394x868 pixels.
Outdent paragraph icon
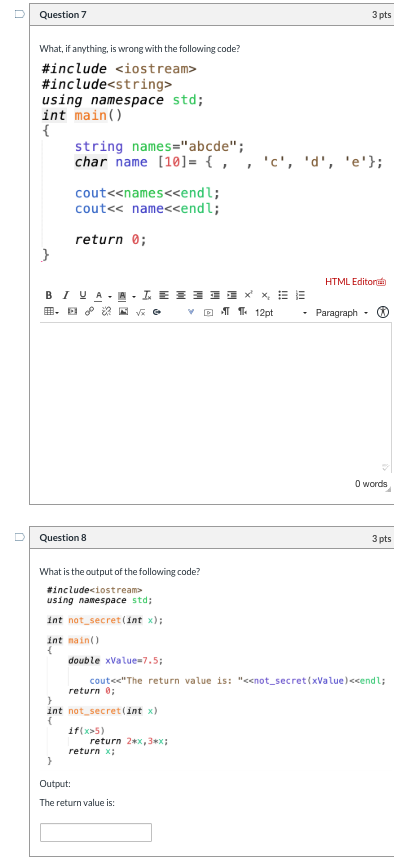click(215, 295)
